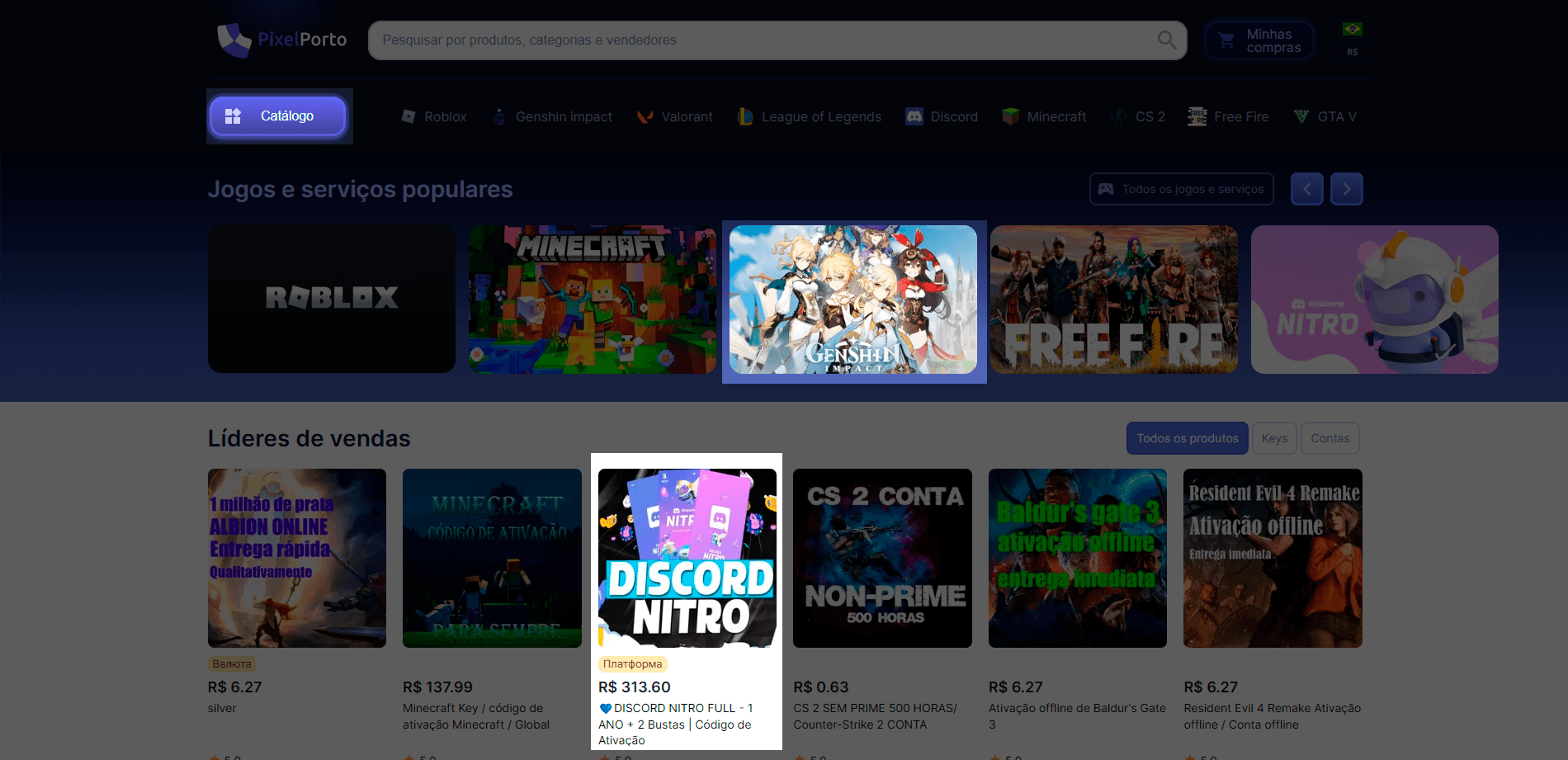Viewport: 1568px width, 760px height.
Task: Select the Keys filter tab
Action: point(1274,438)
